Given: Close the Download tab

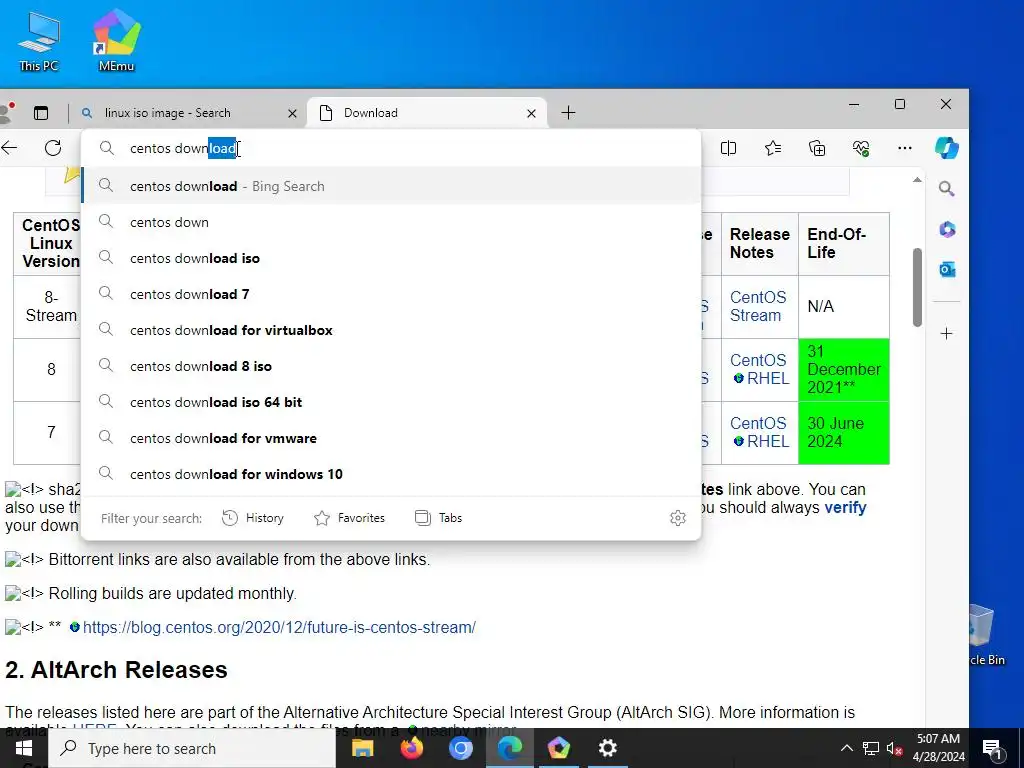Looking at the screenshot, I should coord(532,114).
